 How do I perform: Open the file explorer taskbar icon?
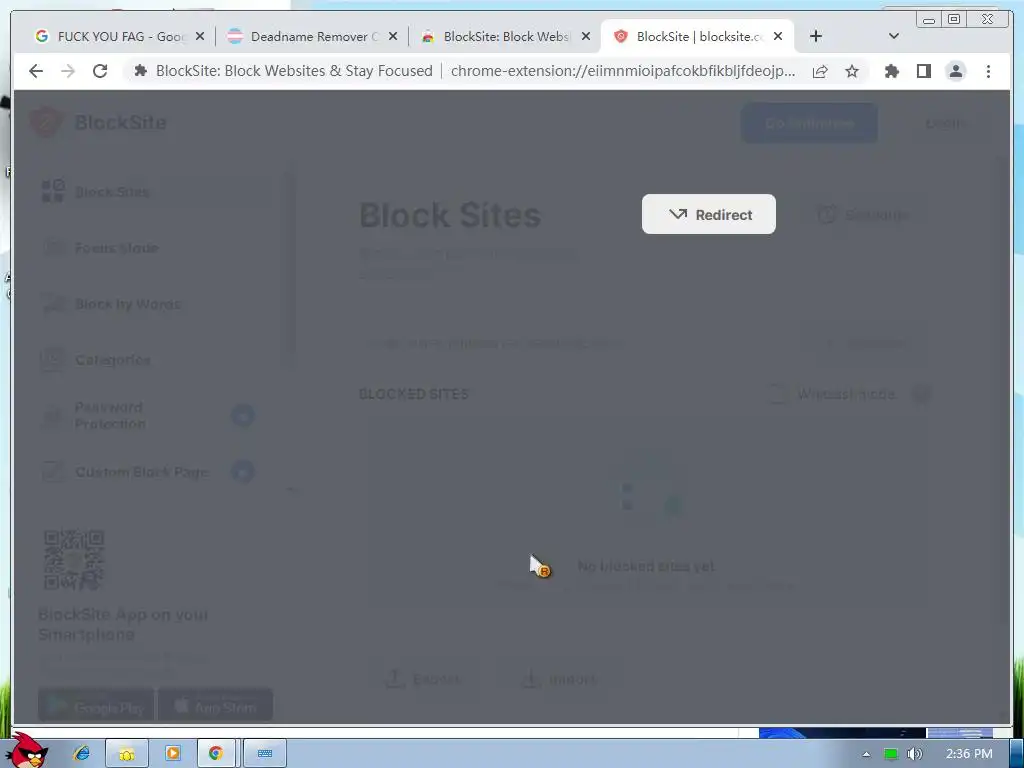[127, 753]
